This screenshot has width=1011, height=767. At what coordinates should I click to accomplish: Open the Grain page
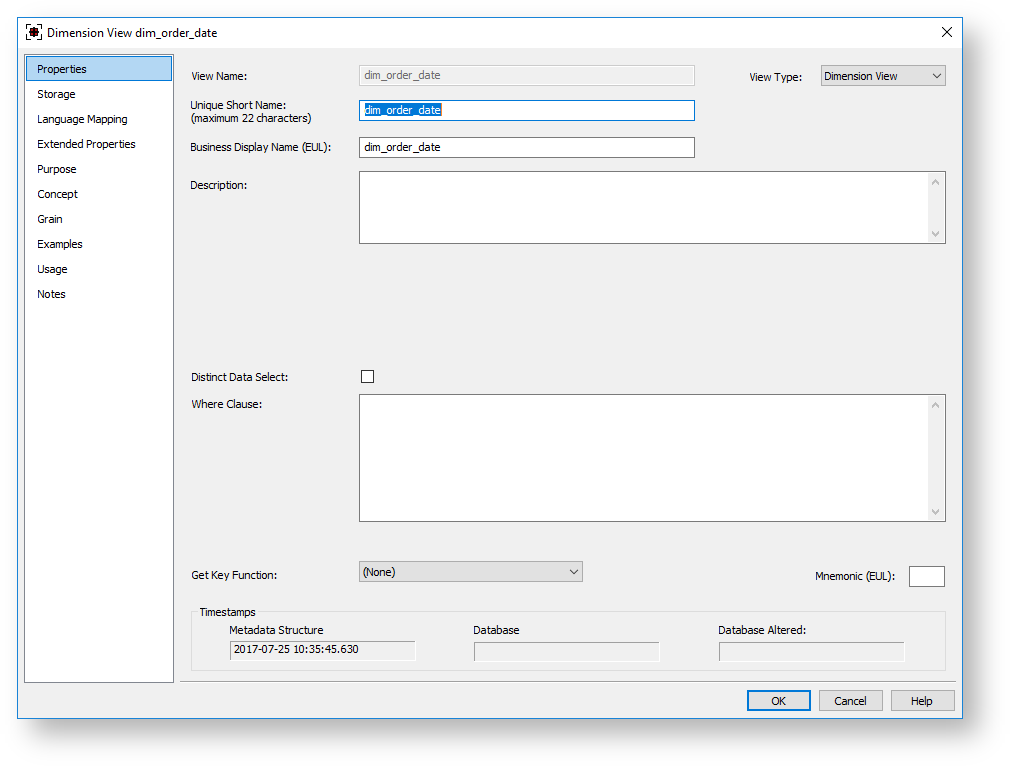tap(50, 219)
